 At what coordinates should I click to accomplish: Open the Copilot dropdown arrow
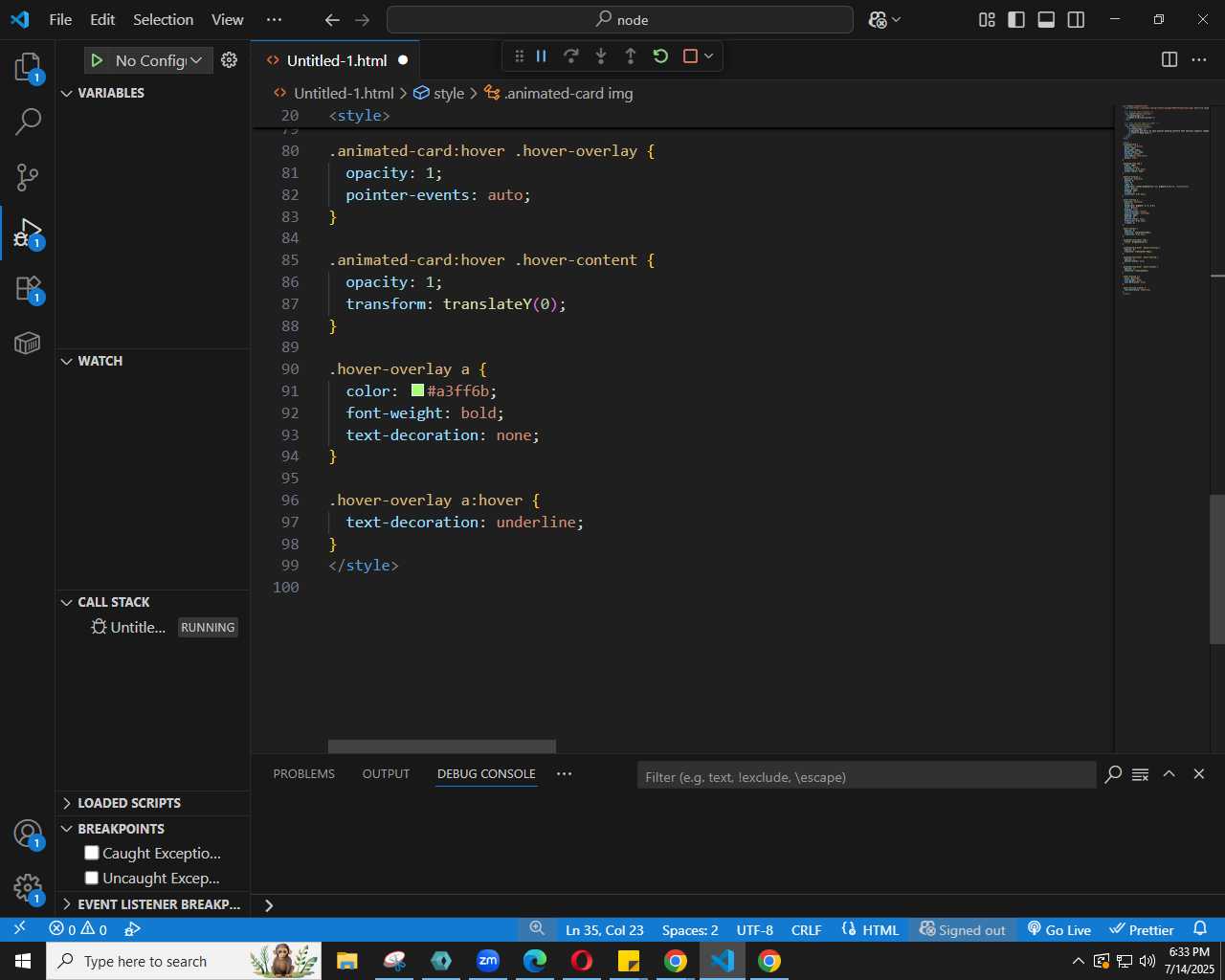[896, 19]
